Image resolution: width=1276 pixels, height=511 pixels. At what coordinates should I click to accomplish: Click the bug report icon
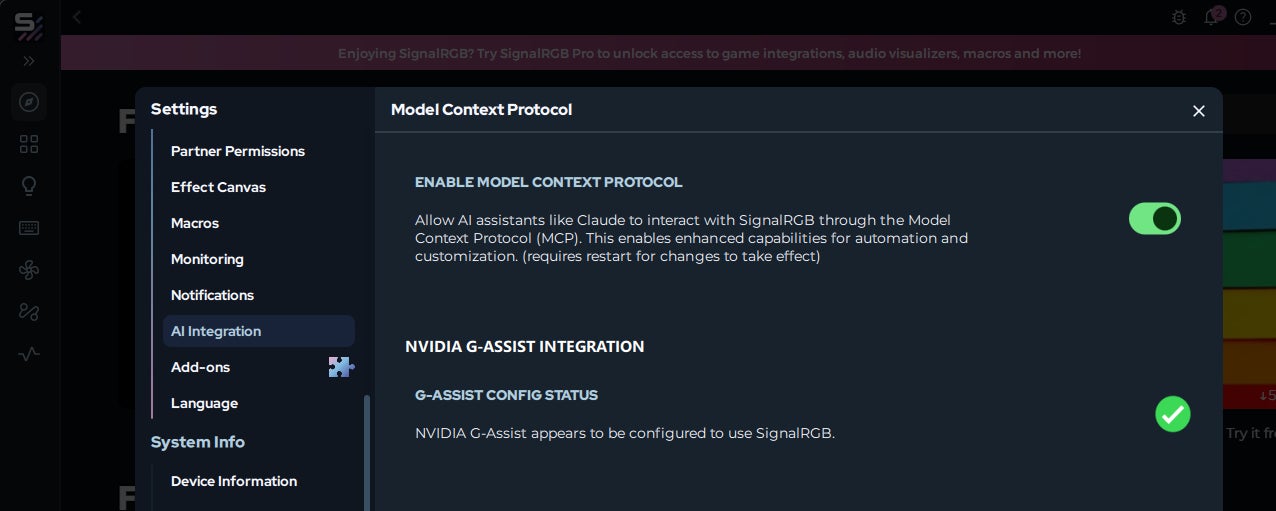(1180, 17)
